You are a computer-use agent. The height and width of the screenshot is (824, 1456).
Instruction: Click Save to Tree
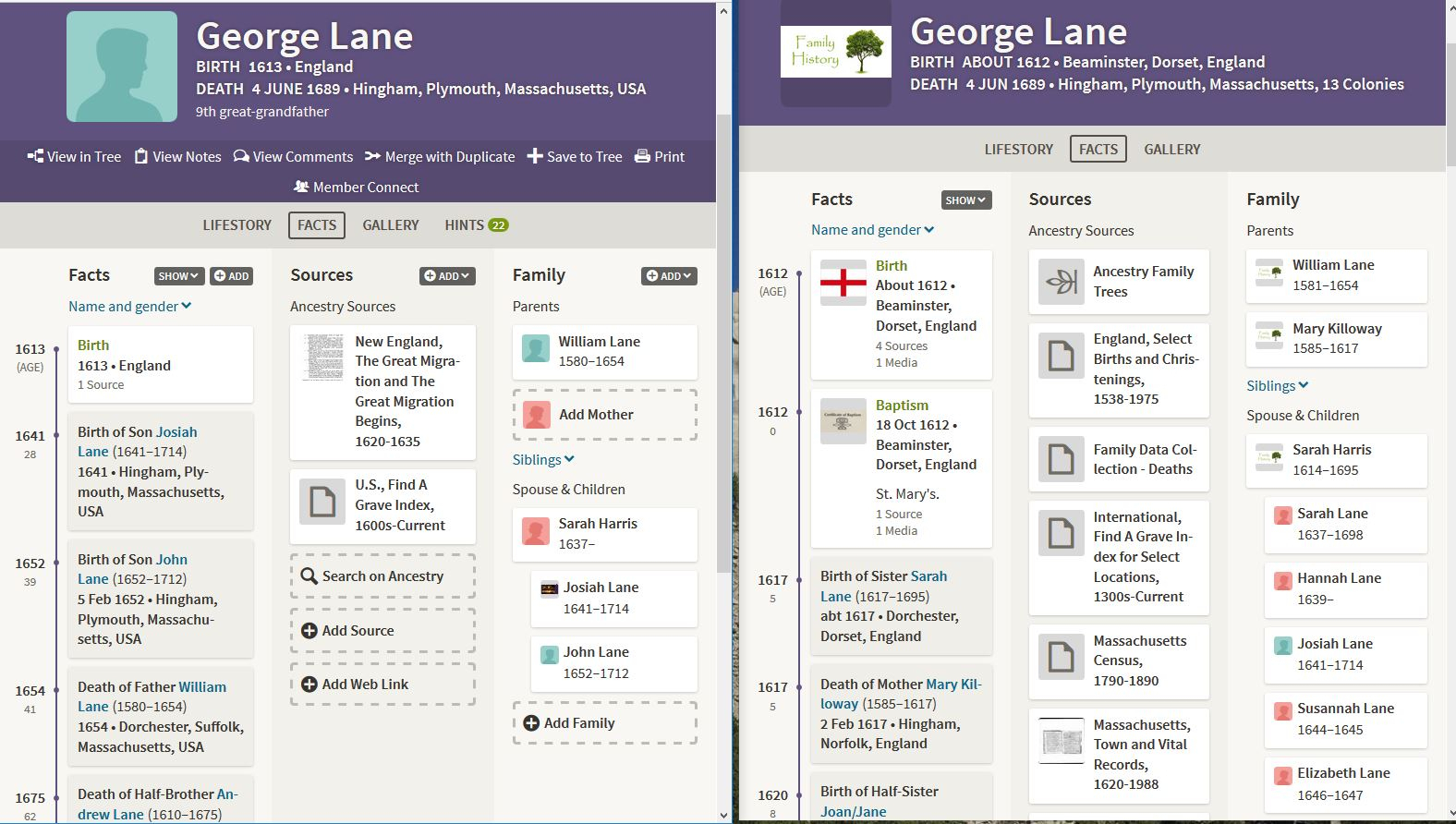click(x=575, y=156)
